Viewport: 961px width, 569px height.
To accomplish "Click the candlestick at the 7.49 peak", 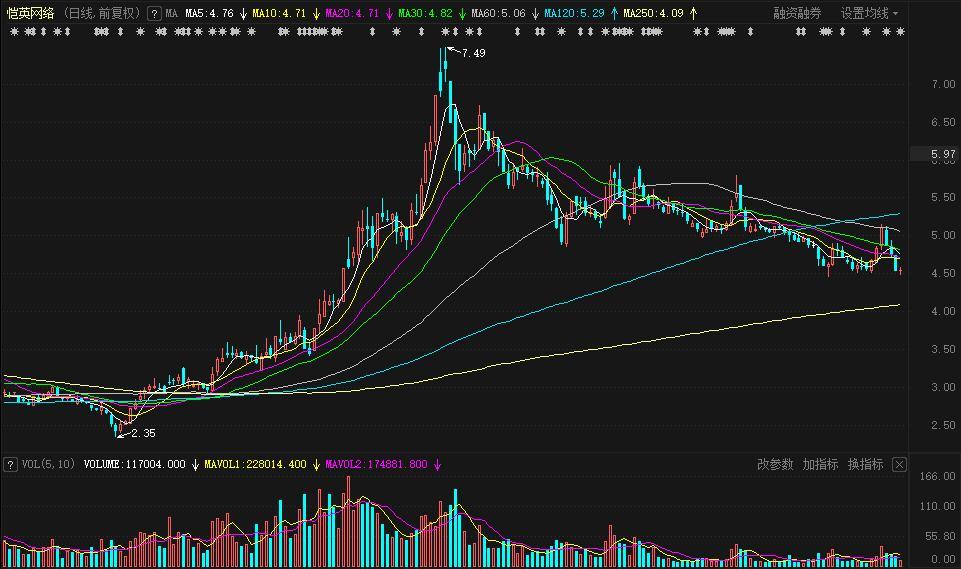I will (445, 64).
